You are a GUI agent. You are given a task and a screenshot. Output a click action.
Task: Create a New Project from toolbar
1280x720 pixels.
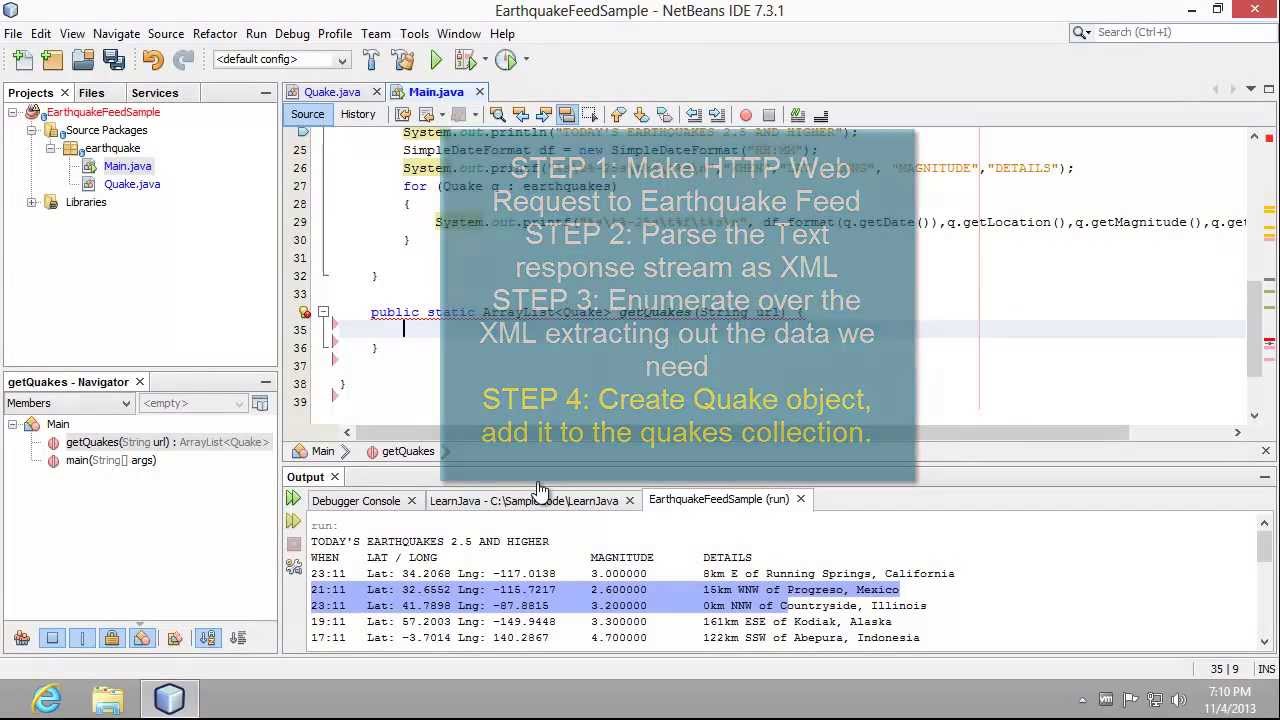[52, 60]
